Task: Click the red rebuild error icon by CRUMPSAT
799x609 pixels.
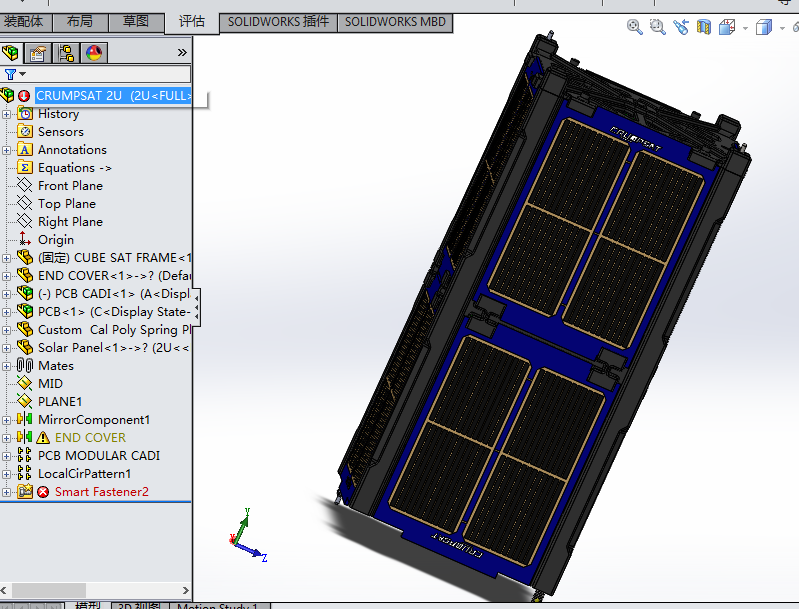Action: coord(24,96)
